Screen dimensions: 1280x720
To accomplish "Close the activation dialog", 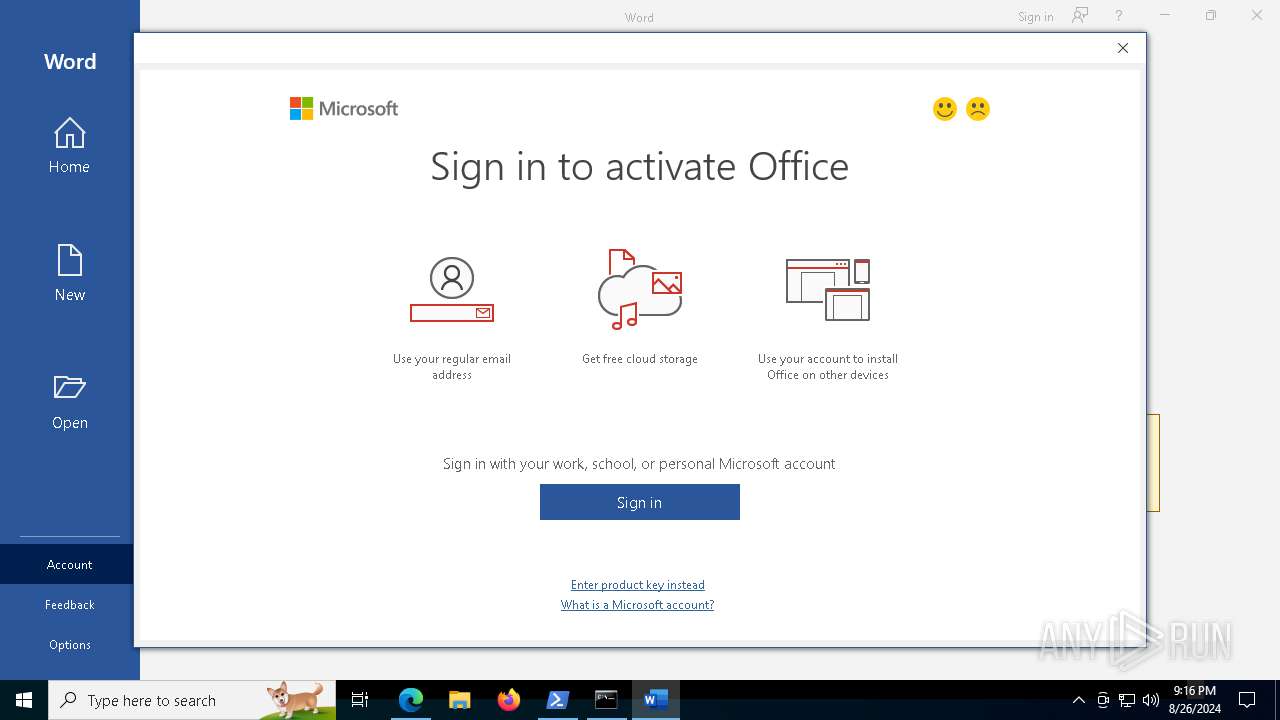I will (x=1123, y=48).
